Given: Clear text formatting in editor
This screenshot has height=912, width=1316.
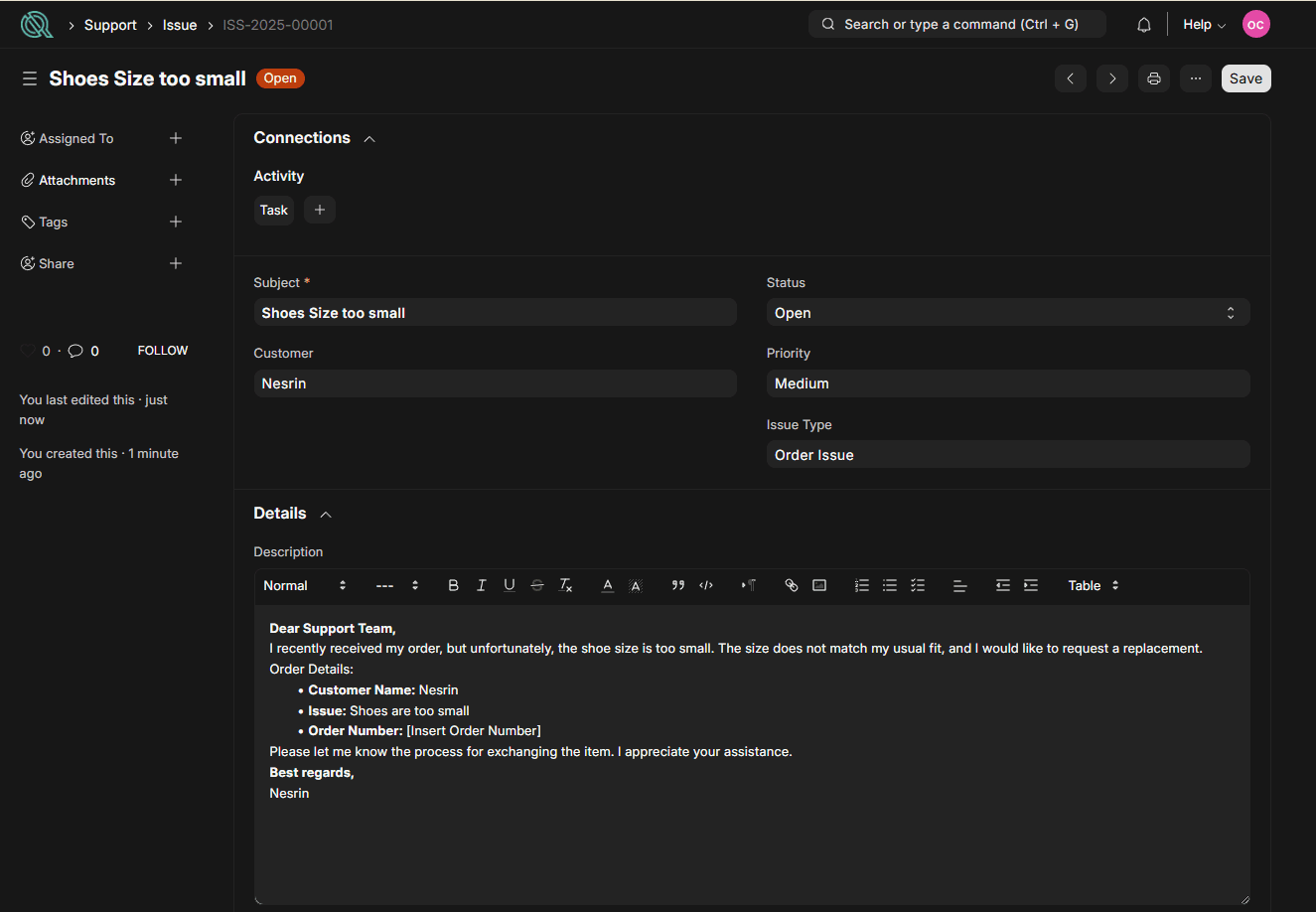Looking at the screenshot, I should 566,585.
